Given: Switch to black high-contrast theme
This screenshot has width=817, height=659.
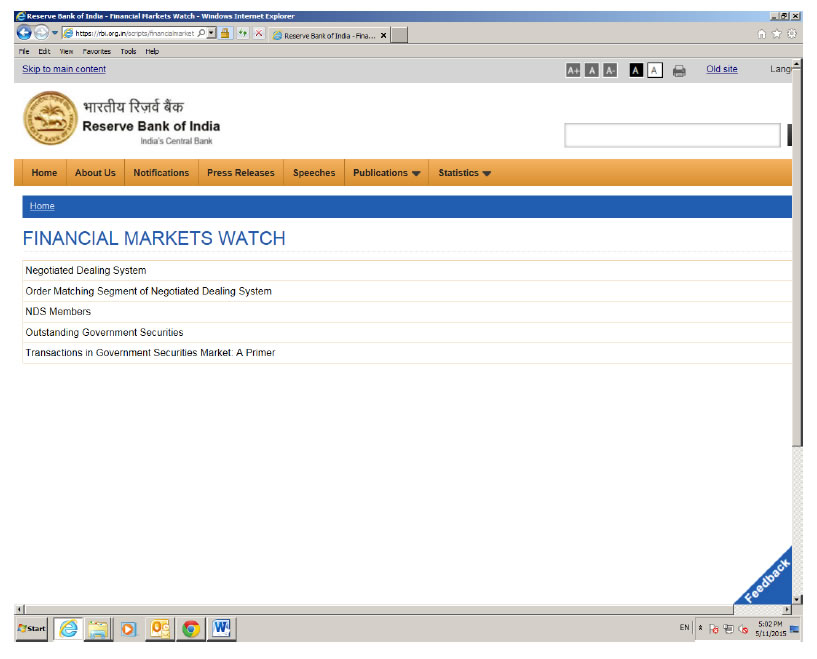Looking at the screenshot, I should click(x=636, y=70).
